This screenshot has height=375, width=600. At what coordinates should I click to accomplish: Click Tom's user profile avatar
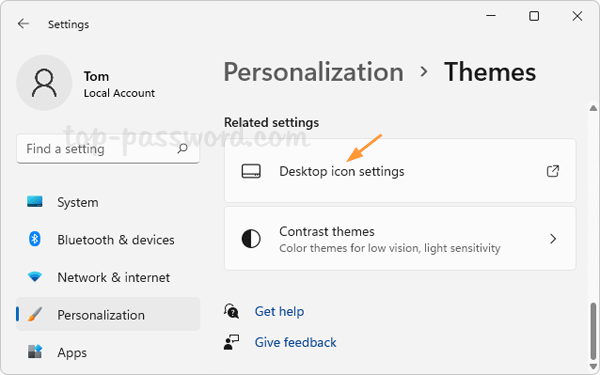tap(44, 83)
